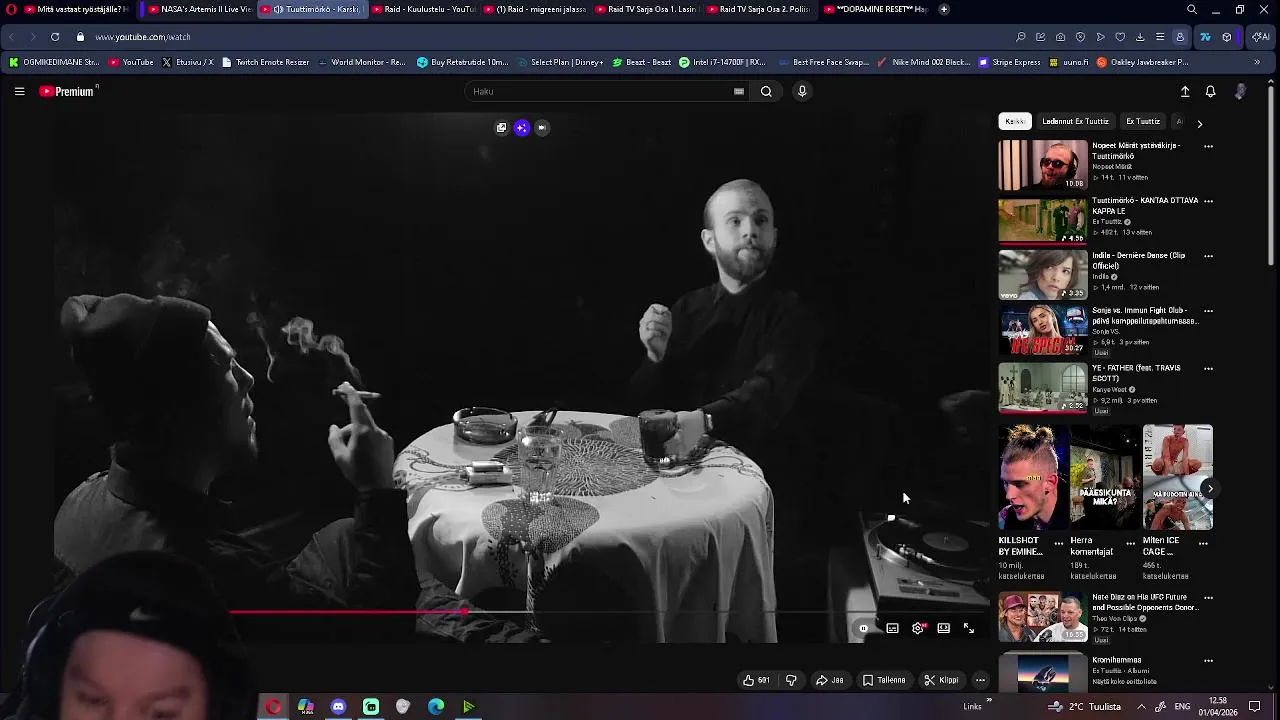Open Select Plan Disney+ bookmark
Viewport: 1280px width, 720px height.
tap(559, 62)
